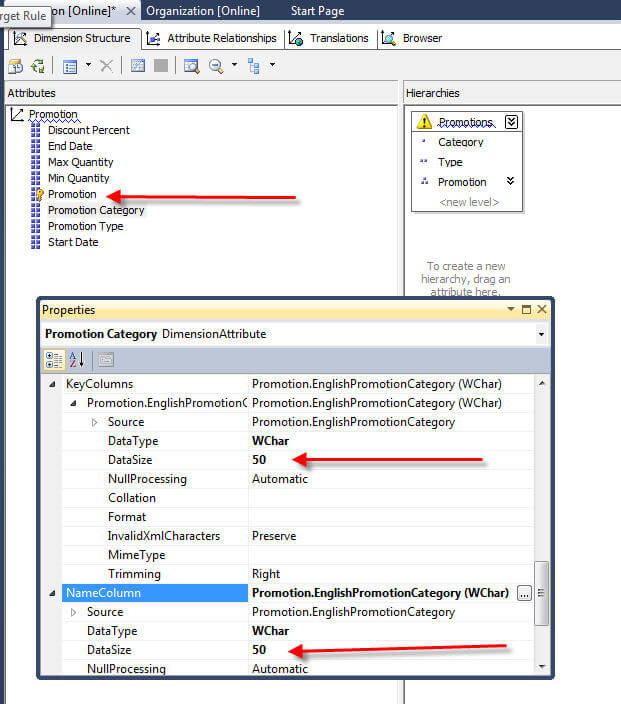Collapse the KeyColumns property group
Screen dimensions: 621x704
[53, 384]
